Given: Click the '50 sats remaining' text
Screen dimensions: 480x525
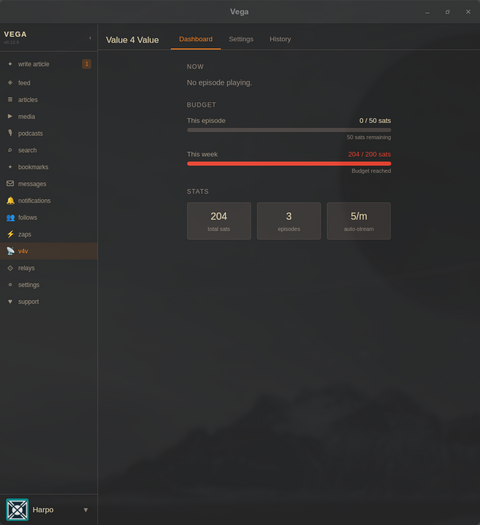Looking at the screenshot, I should (369, 137).
